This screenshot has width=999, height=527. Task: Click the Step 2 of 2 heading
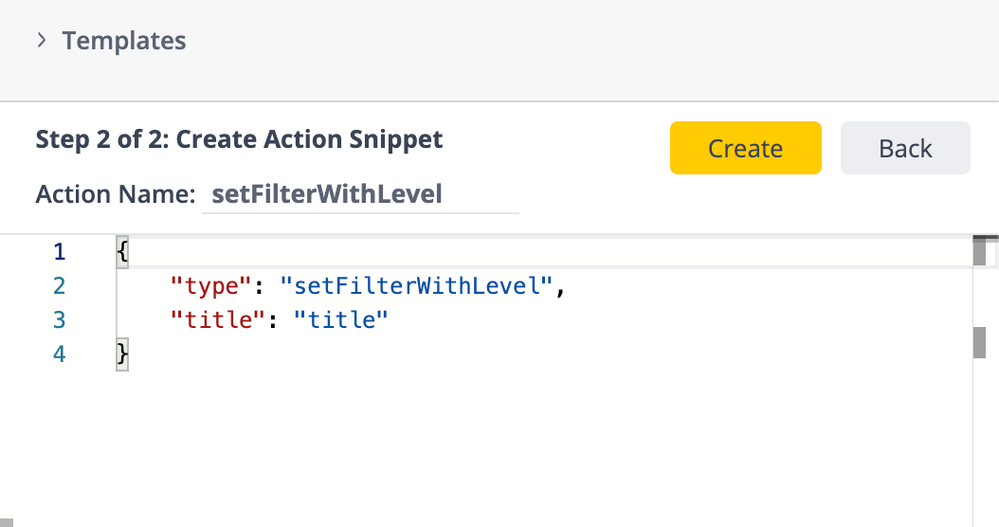click(239, 139)
